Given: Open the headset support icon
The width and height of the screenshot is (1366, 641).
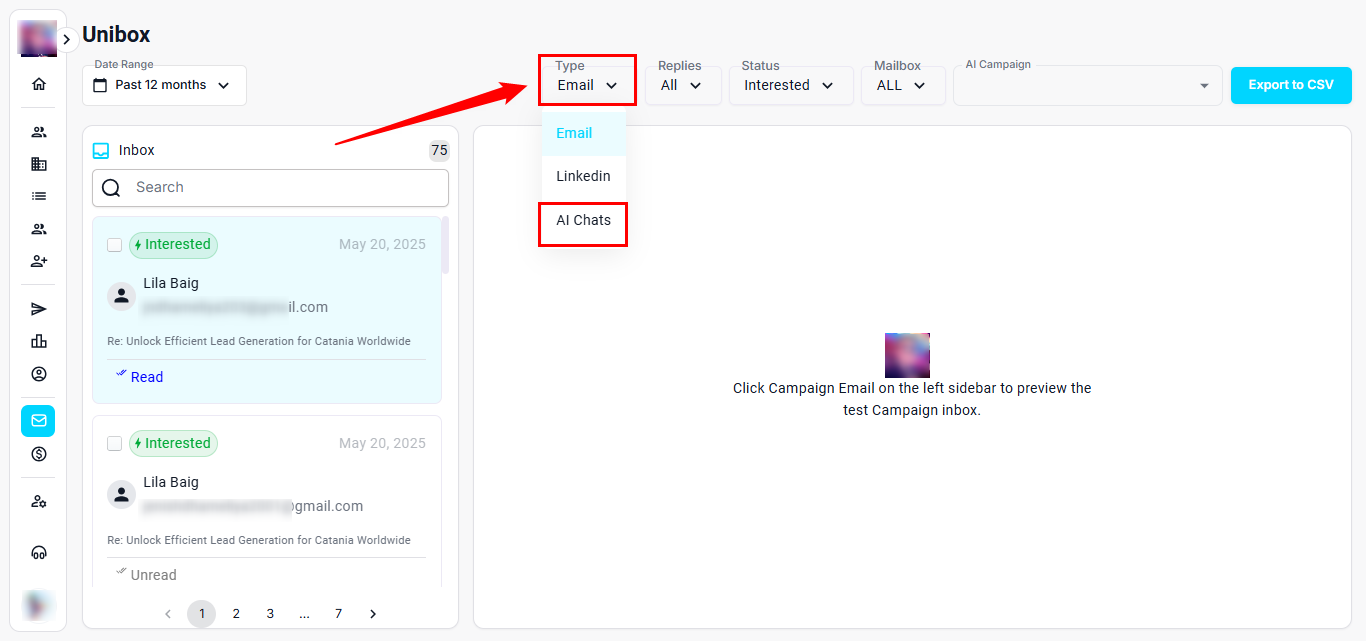Looking at the screenshot, I should coord(39,552).
